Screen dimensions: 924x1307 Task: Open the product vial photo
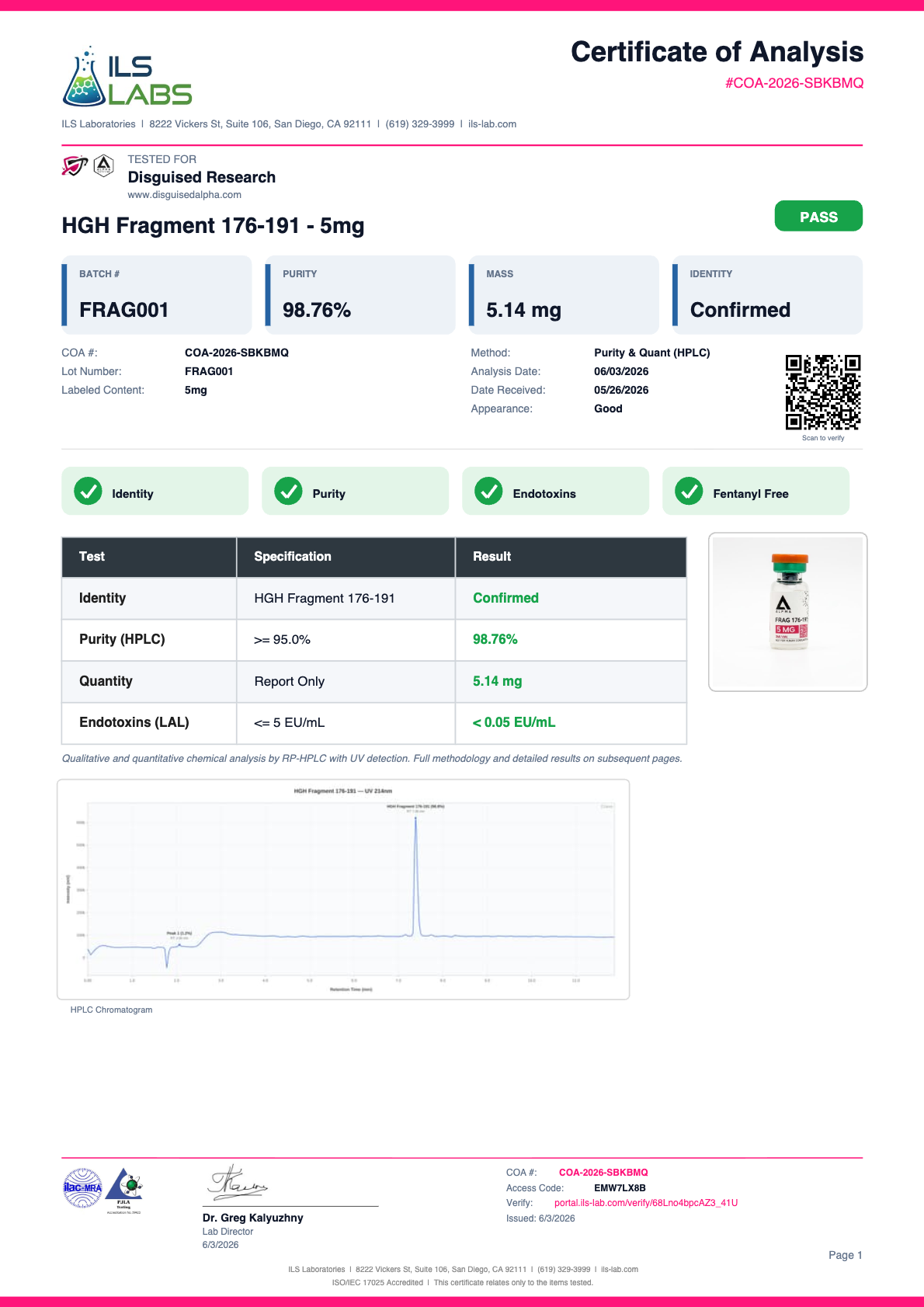(x=788, y=612)
